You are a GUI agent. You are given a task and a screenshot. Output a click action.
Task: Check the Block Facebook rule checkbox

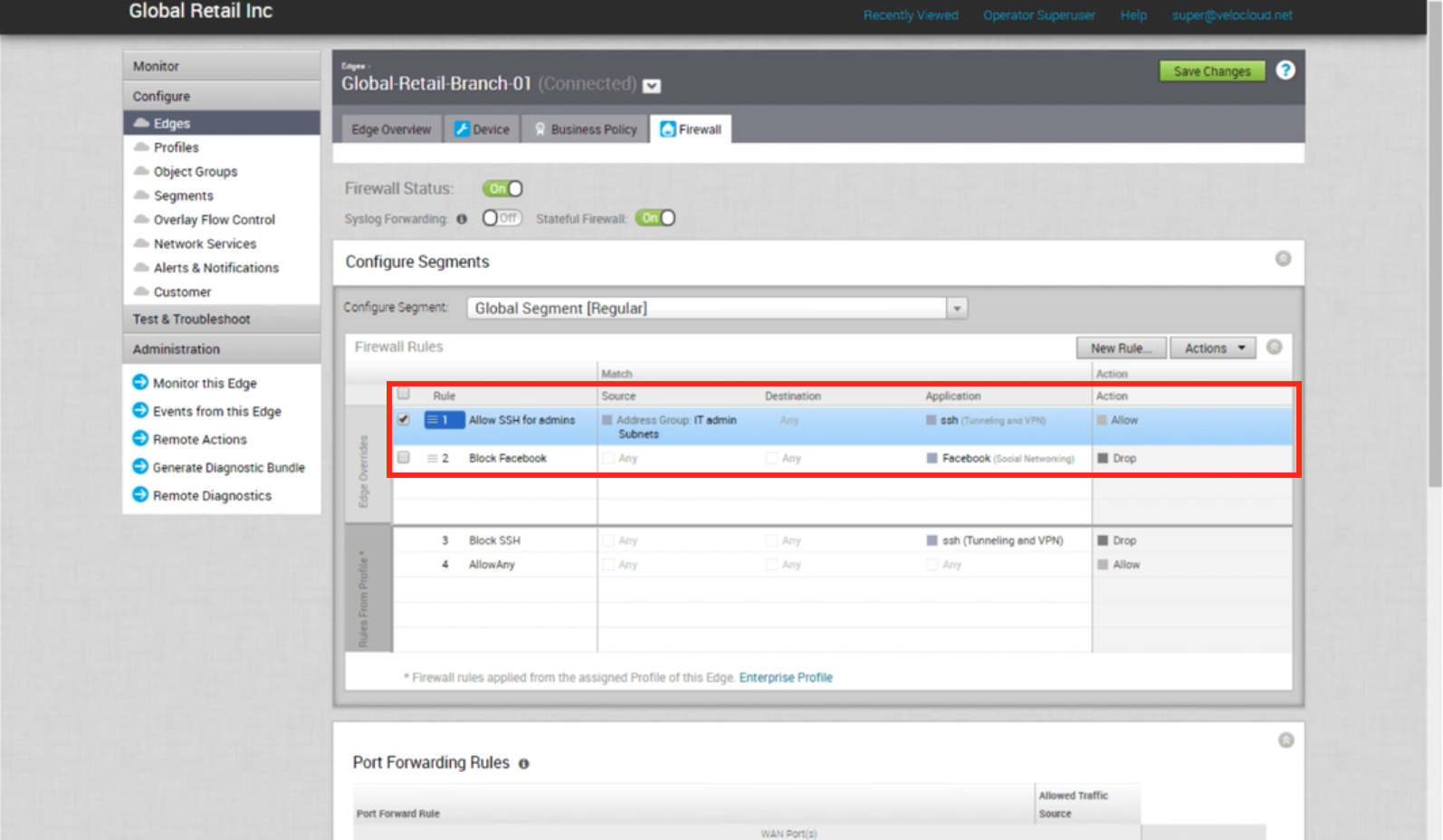click(404, 458)
